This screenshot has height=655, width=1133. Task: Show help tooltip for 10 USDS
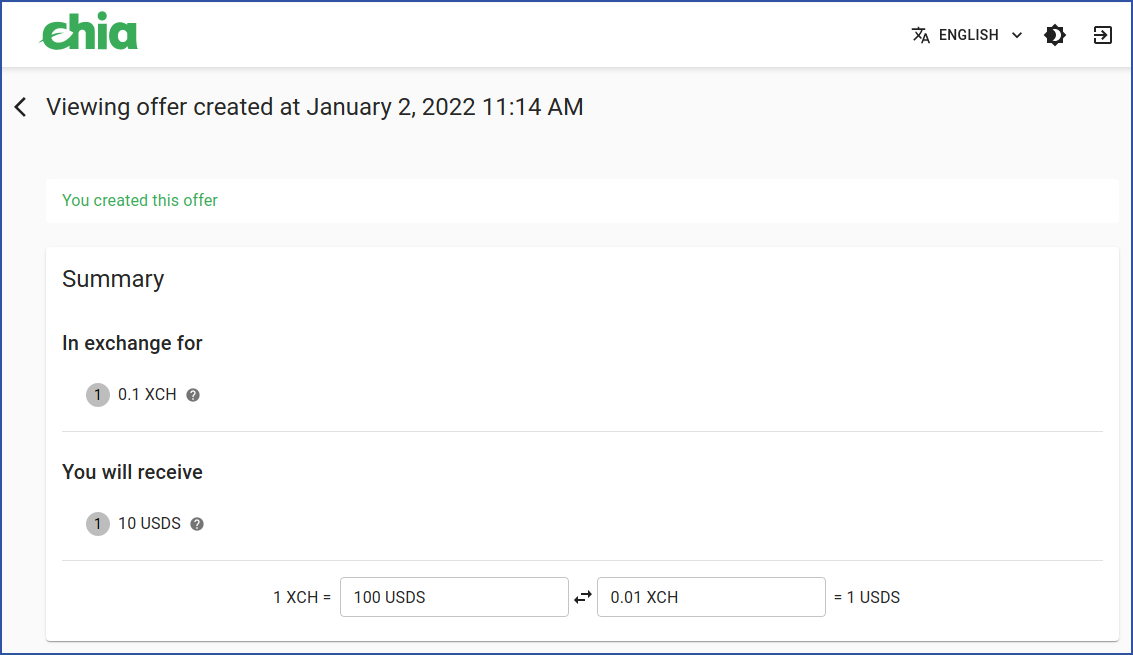click(x=197, y=524)
